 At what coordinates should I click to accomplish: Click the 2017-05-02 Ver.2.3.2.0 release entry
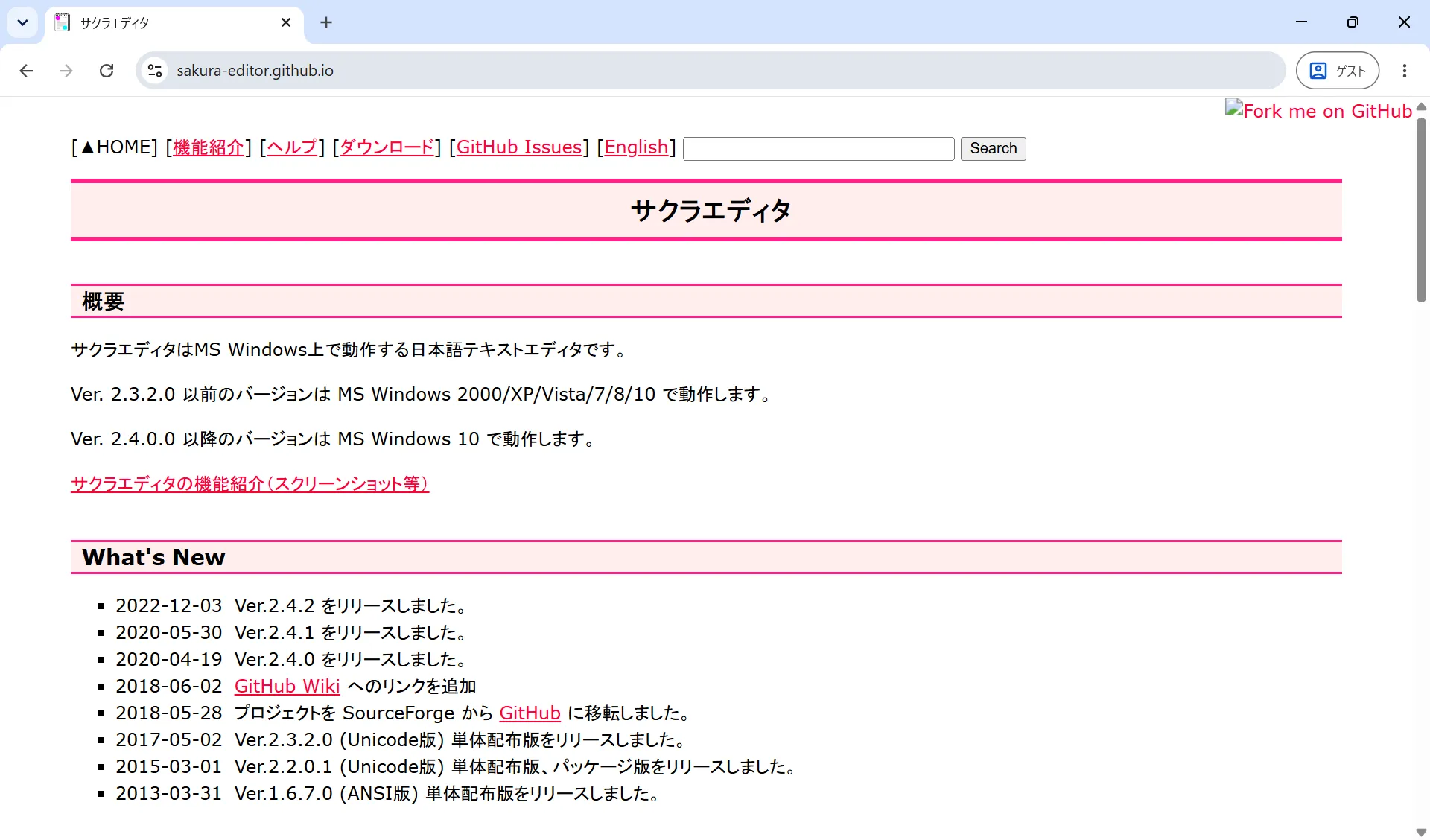point(402,740)
